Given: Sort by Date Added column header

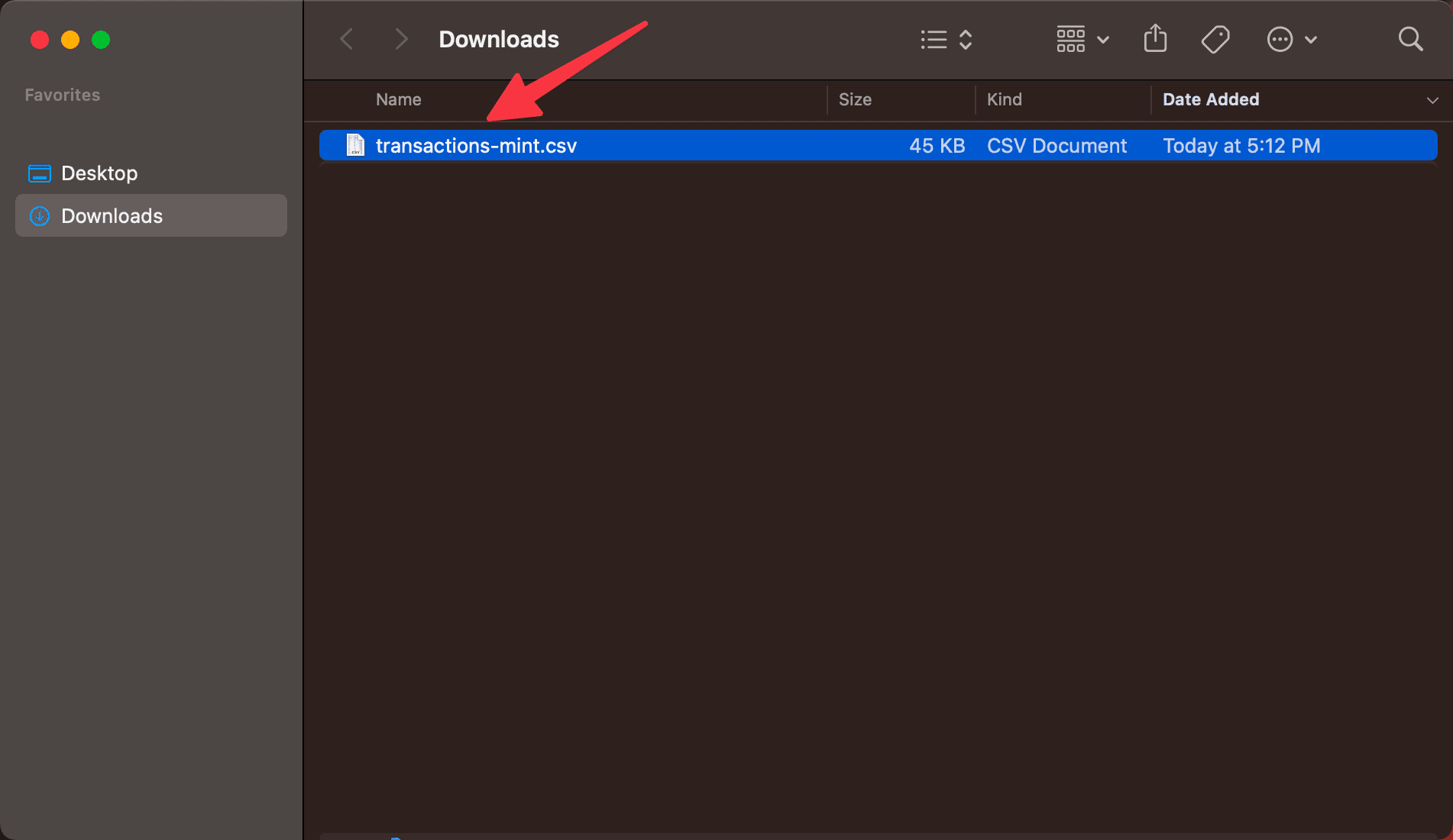Looking at the screenshot, I should (1211, 100).
